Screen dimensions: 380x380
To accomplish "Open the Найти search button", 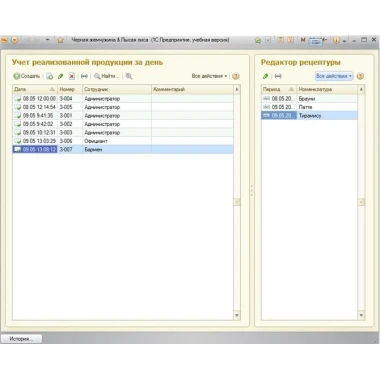I will tap(107, 76).
